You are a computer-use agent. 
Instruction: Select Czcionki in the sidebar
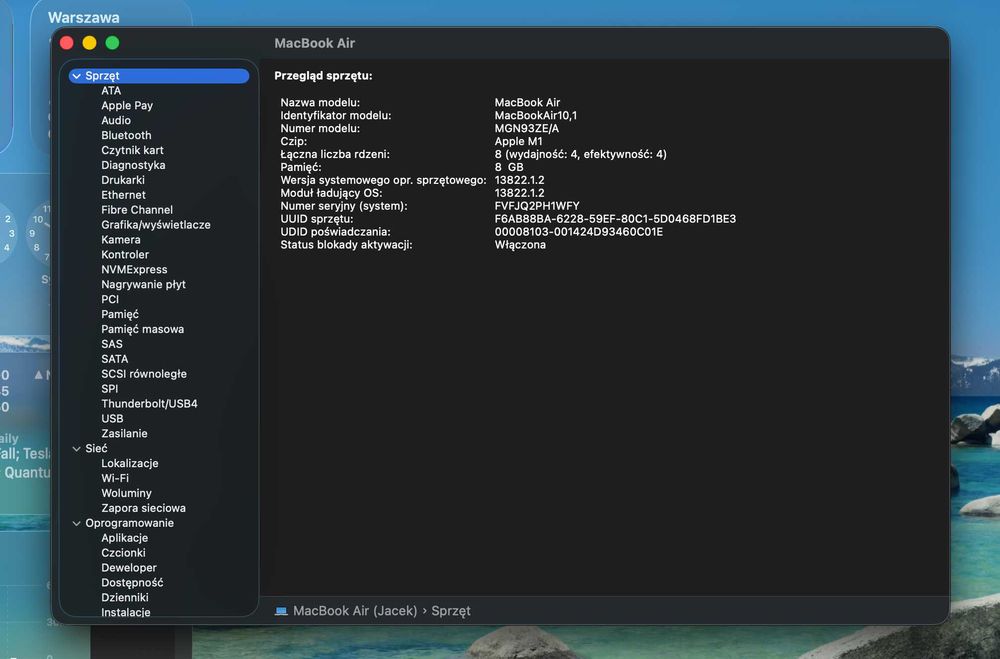[x=123, y=552]
